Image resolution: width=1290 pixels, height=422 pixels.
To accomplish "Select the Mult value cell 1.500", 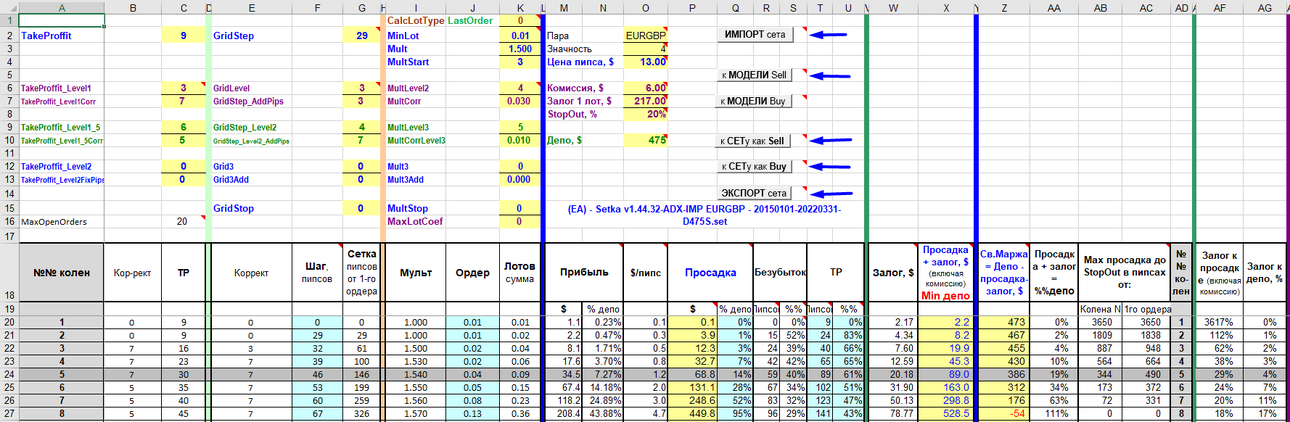I will click(519, 48).
